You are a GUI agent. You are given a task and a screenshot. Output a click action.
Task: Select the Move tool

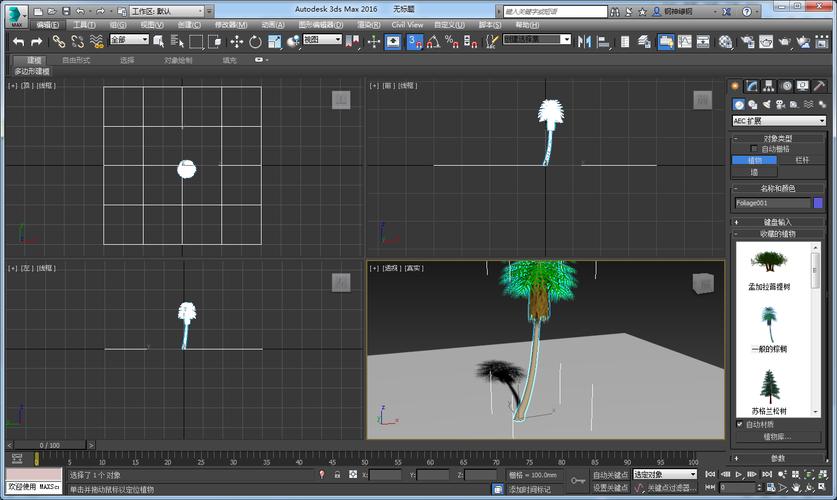pos(236,41)
